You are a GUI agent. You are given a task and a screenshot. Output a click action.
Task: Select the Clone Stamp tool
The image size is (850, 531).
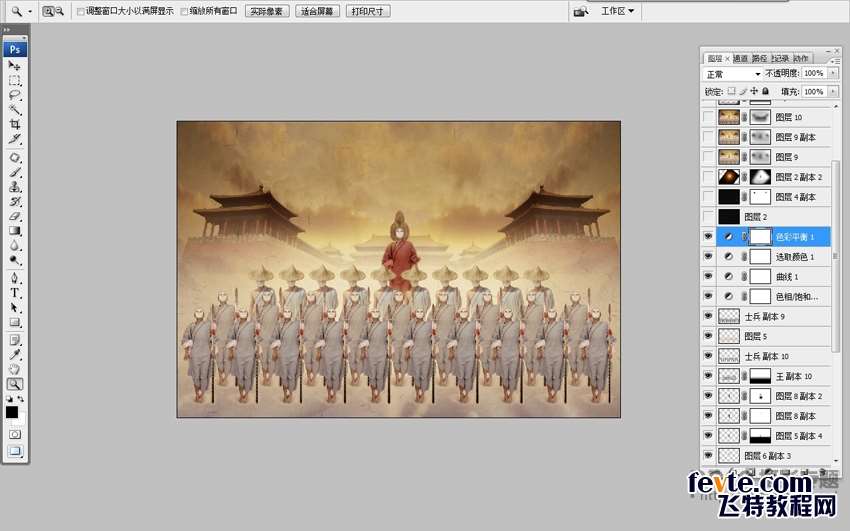click(15, 187)
